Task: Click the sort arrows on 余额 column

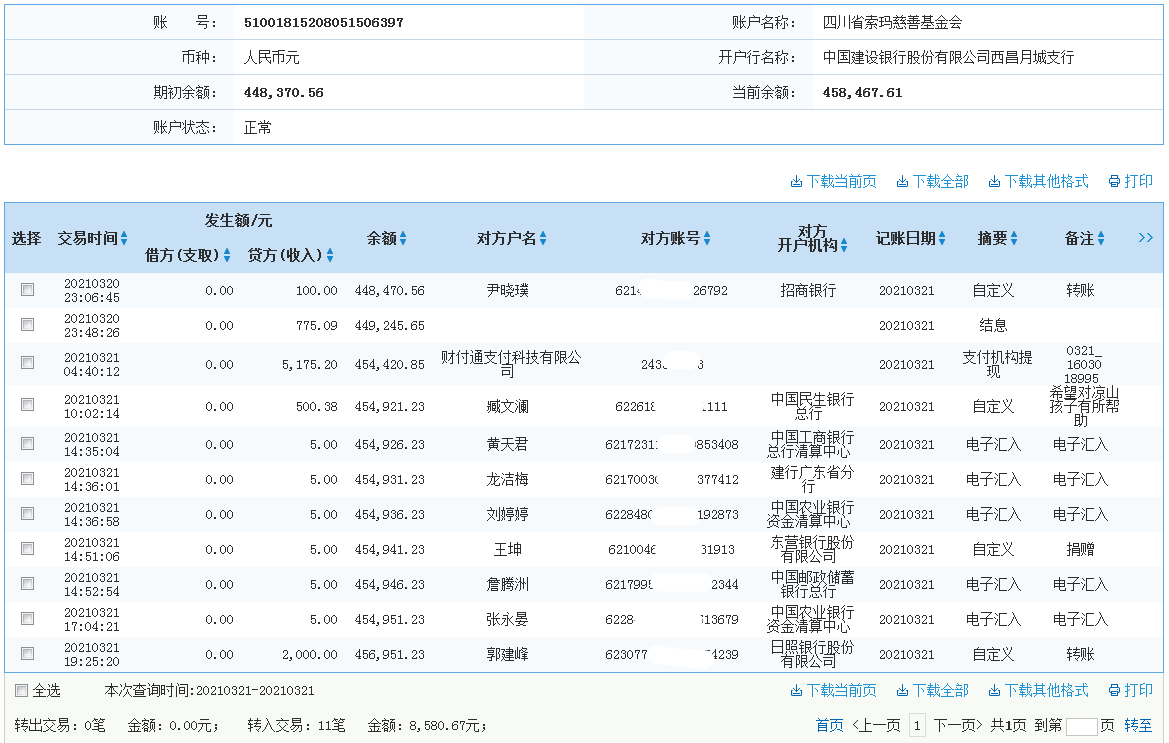Action: (x=404, y=238)
